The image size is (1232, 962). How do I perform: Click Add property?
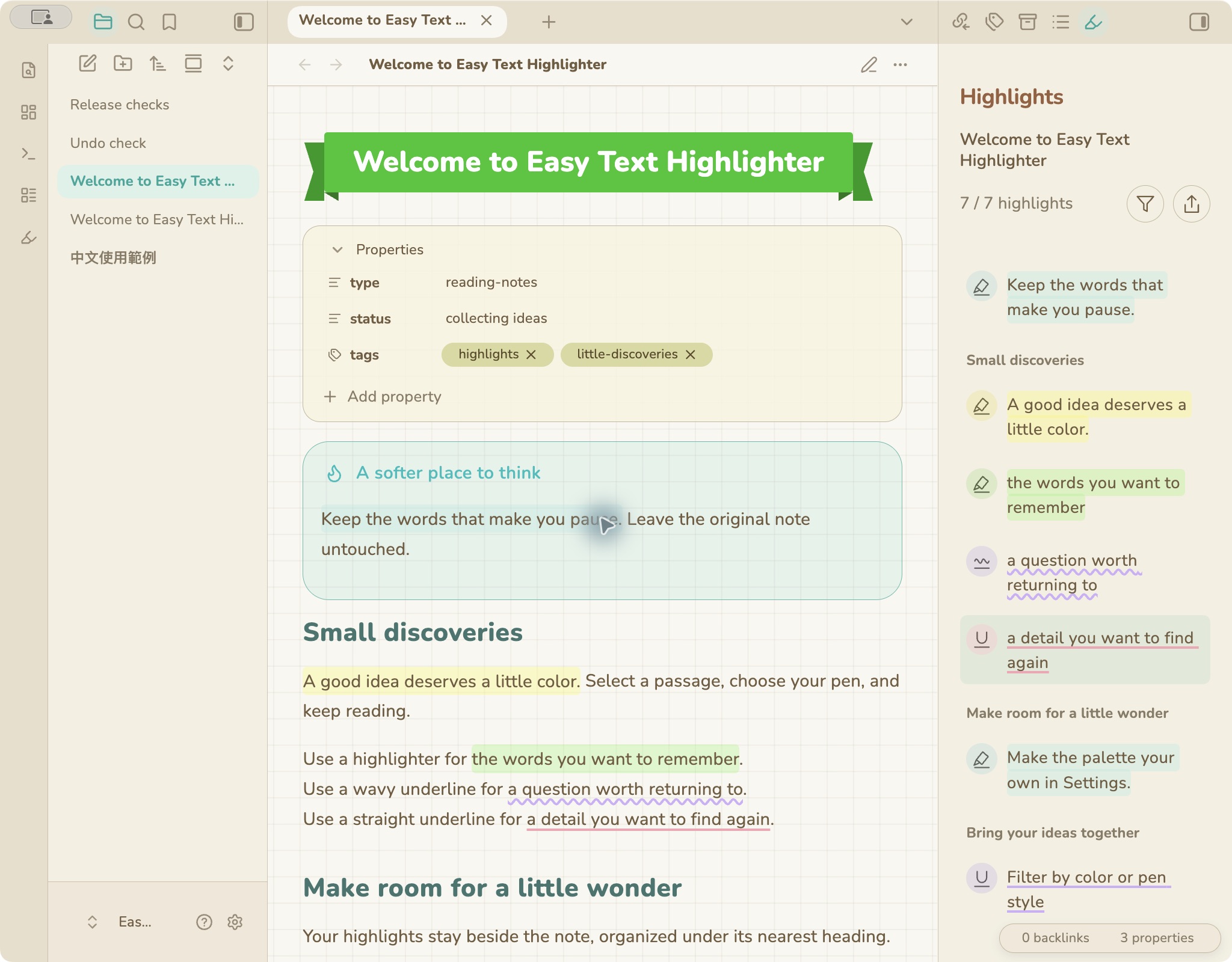click(383, 396)
